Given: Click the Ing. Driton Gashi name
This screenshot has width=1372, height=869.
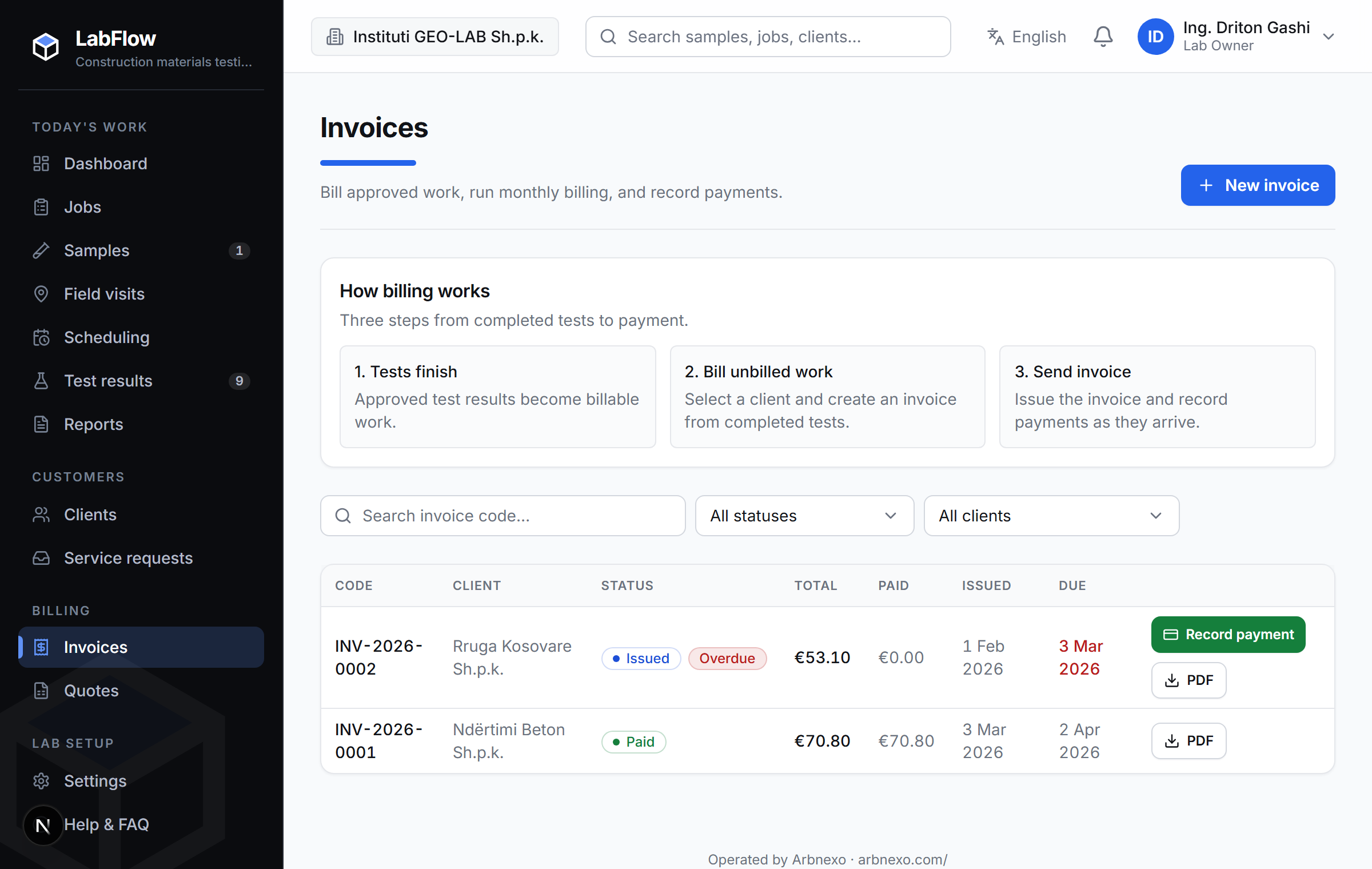Looking at the screenshot, I should point(1246,27).
